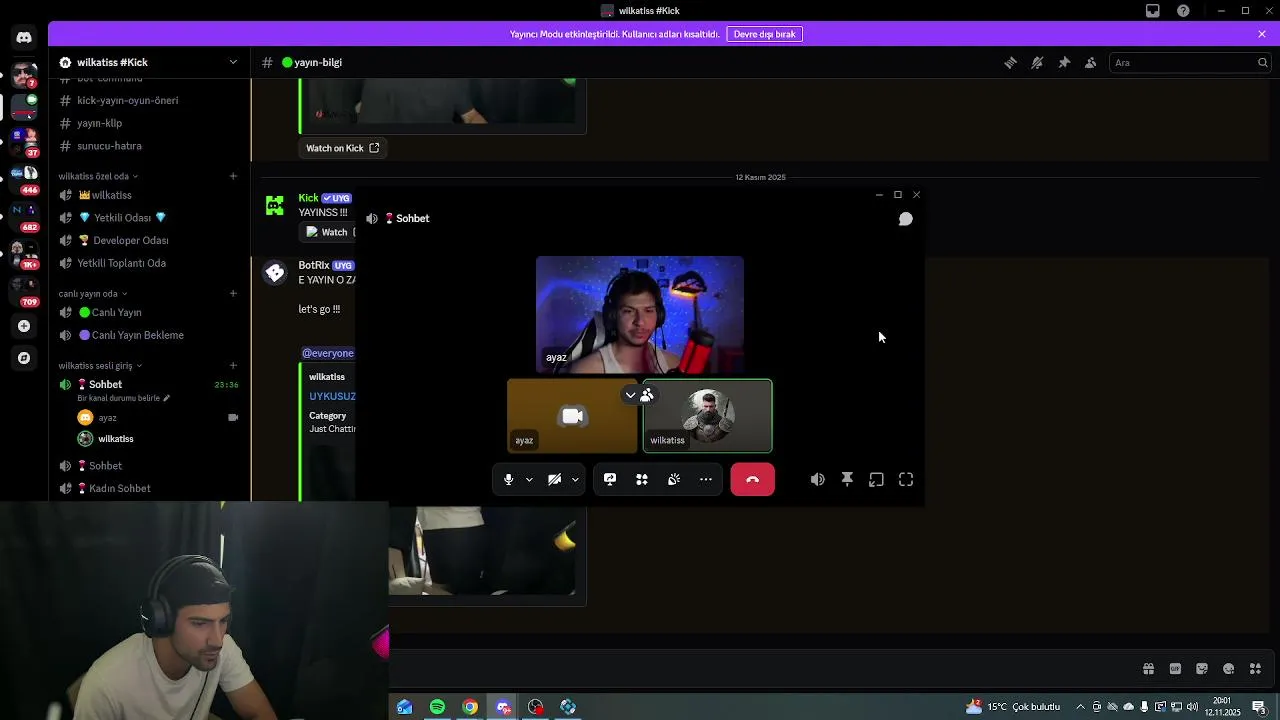
Task: Pin call popout window on top
Action: 847,480
